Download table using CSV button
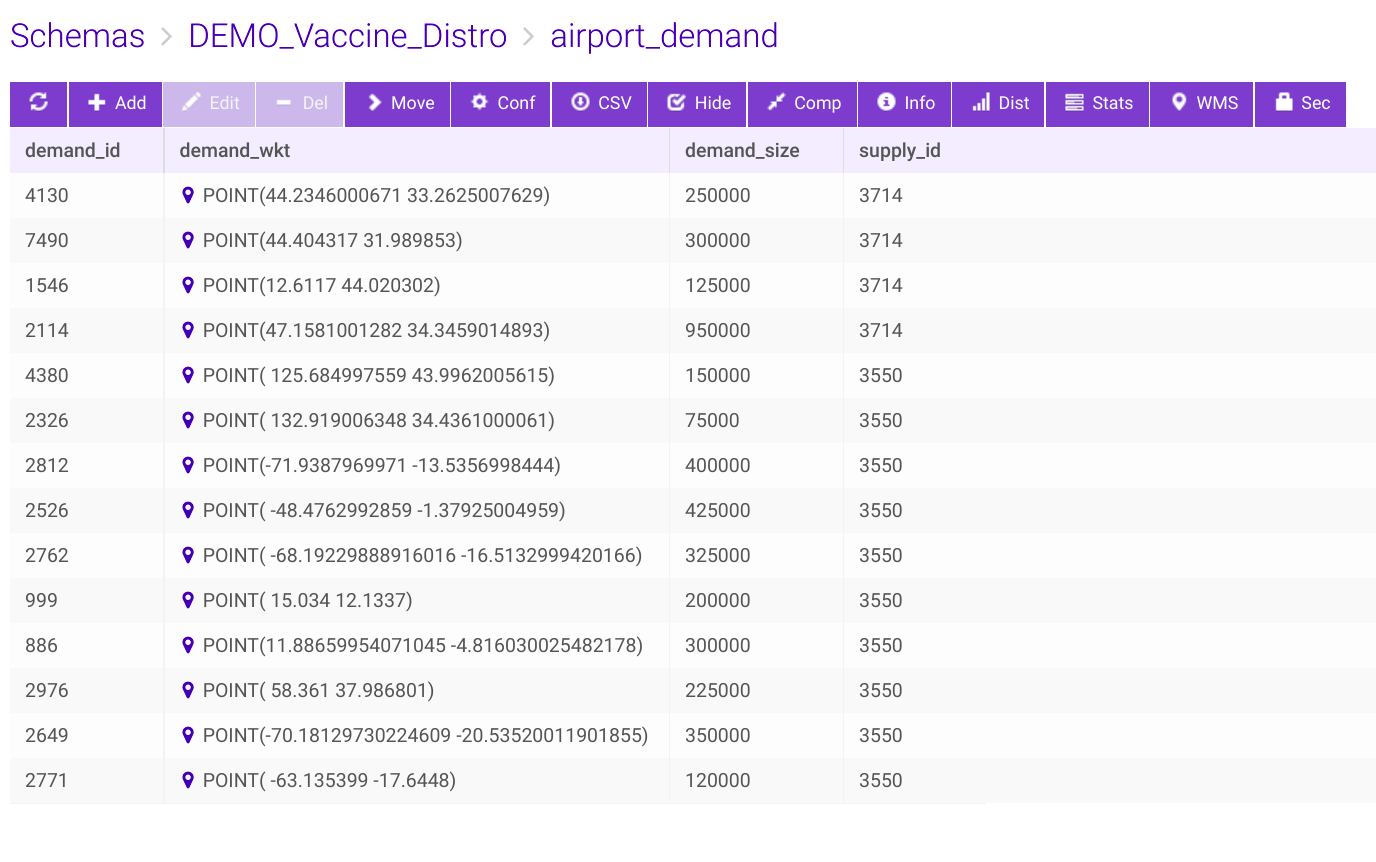Image resolution: width=1376 pixels, height=862 pixels. [600, 103]
